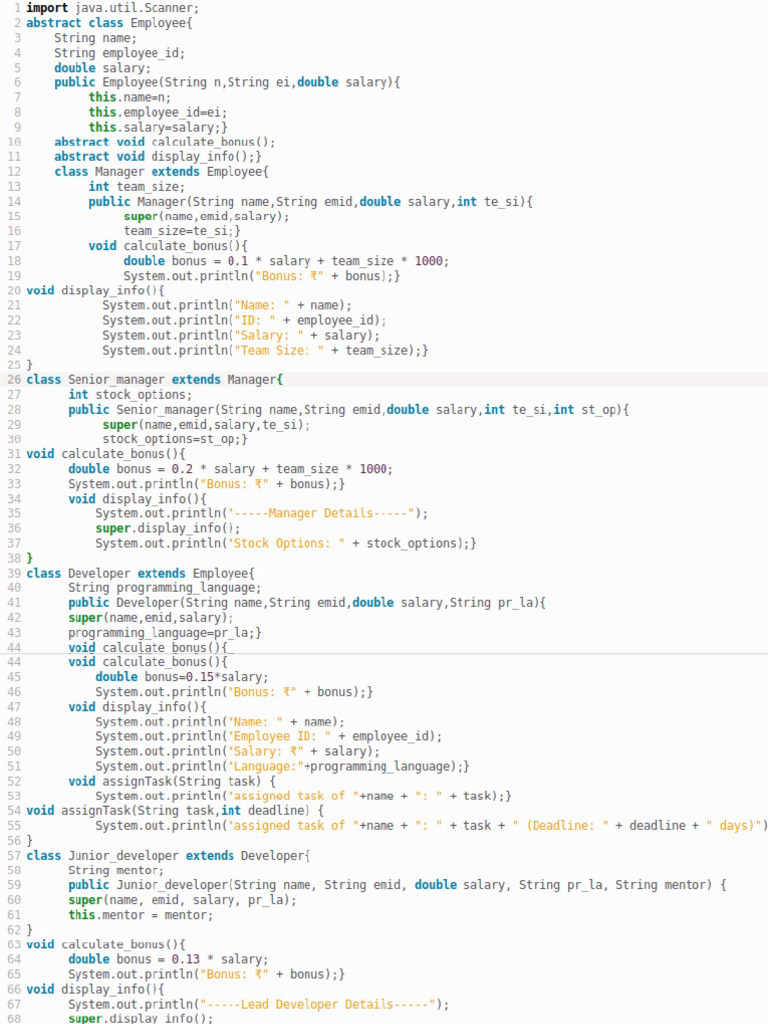
Task: Click 'String programming_language;' field line
Action: coord(164,588)
